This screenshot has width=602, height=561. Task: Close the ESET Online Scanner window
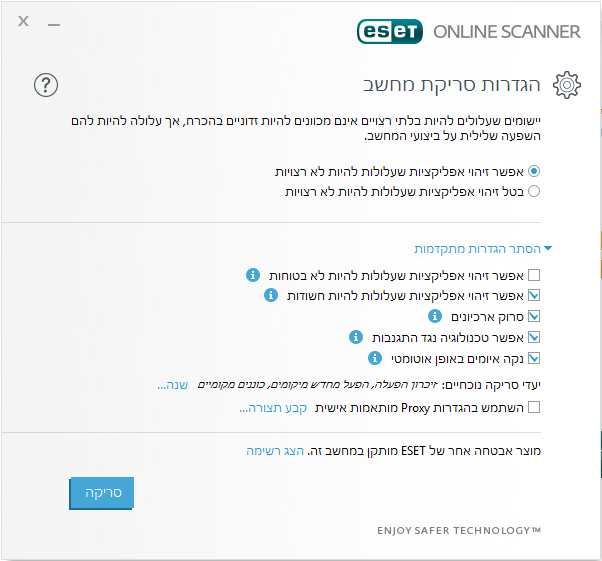tap(23, 21)
